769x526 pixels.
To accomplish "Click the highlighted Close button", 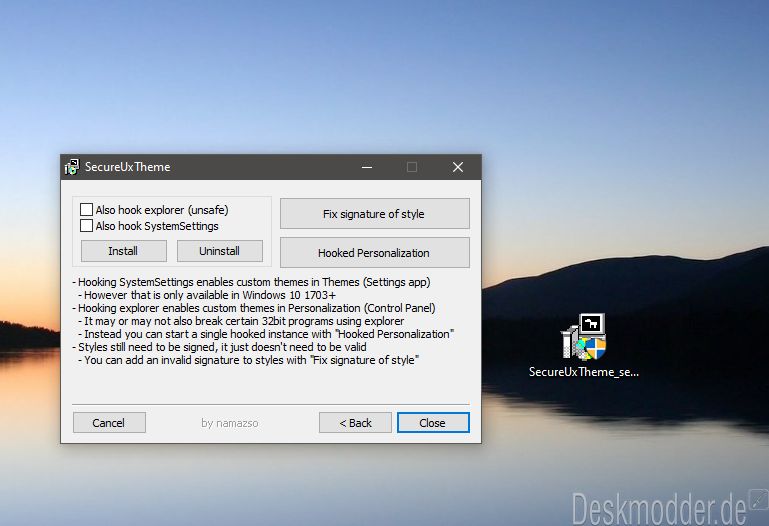I will pyautogui.click(x=433, y=423).
